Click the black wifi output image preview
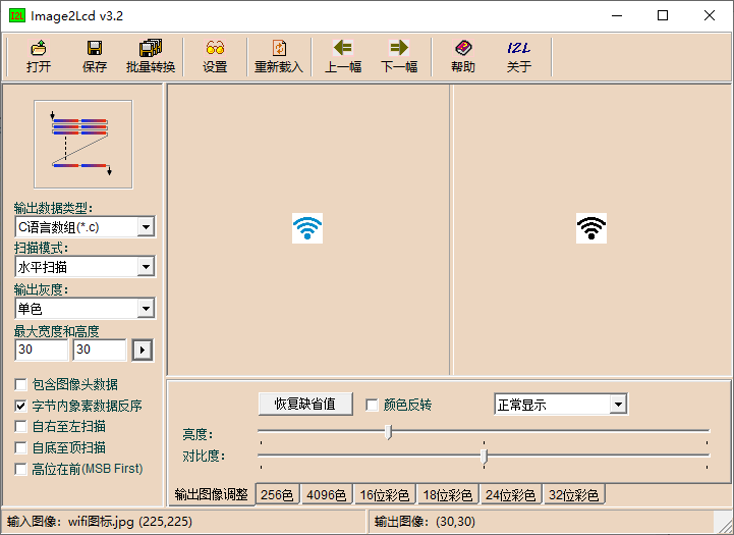This screenshot has width=734, height=535. pyautogui.click(x=591, y=228)
